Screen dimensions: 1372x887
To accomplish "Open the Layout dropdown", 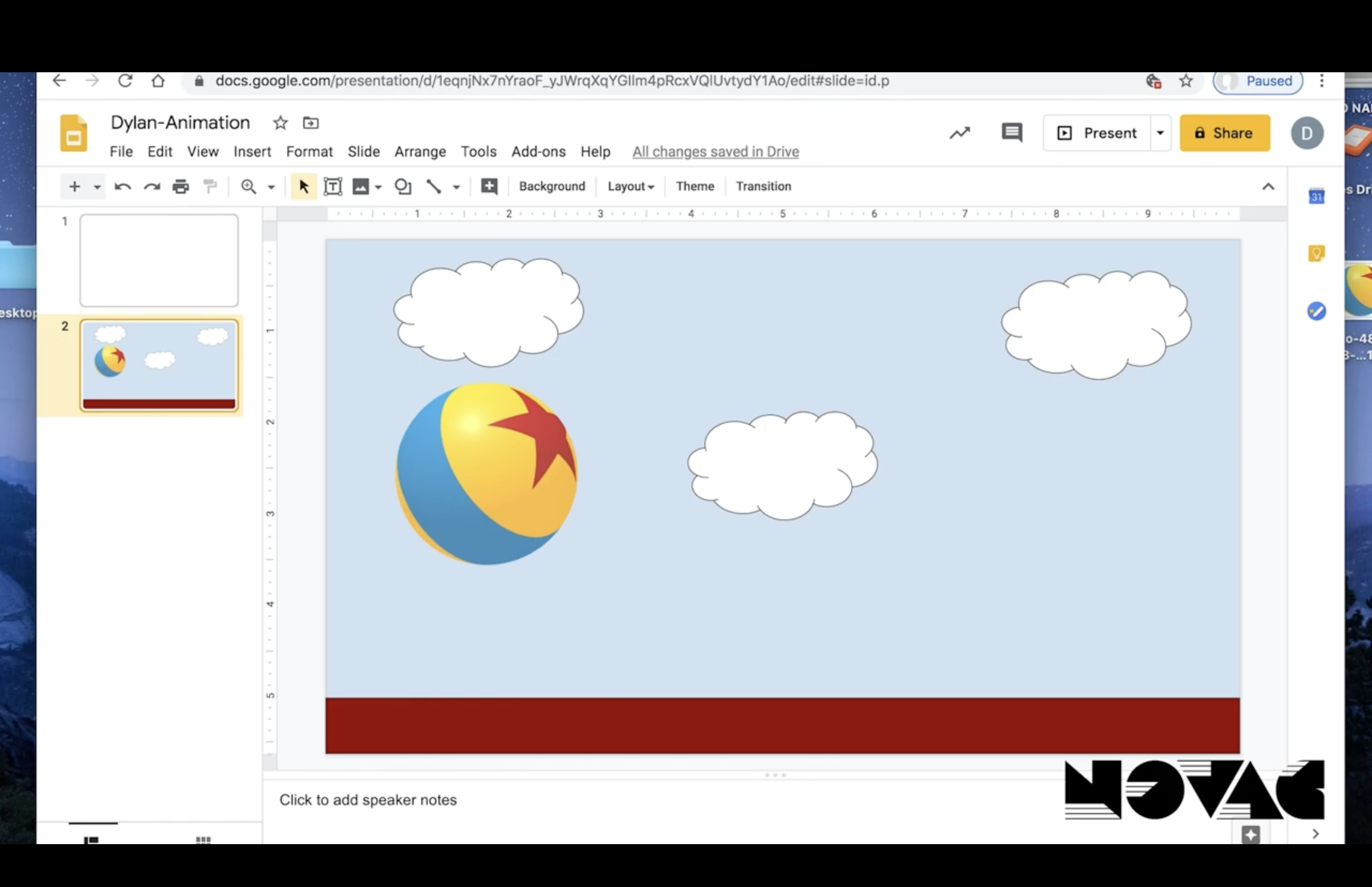I will pyautogui.click(x=630, y=186).
